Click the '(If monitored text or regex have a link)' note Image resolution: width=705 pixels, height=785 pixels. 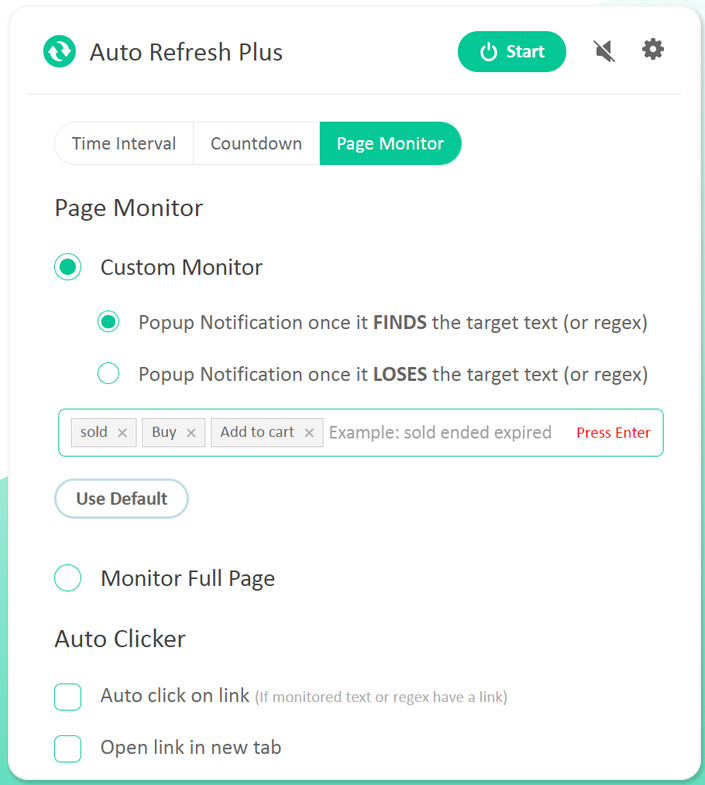[x=381, y=697]
